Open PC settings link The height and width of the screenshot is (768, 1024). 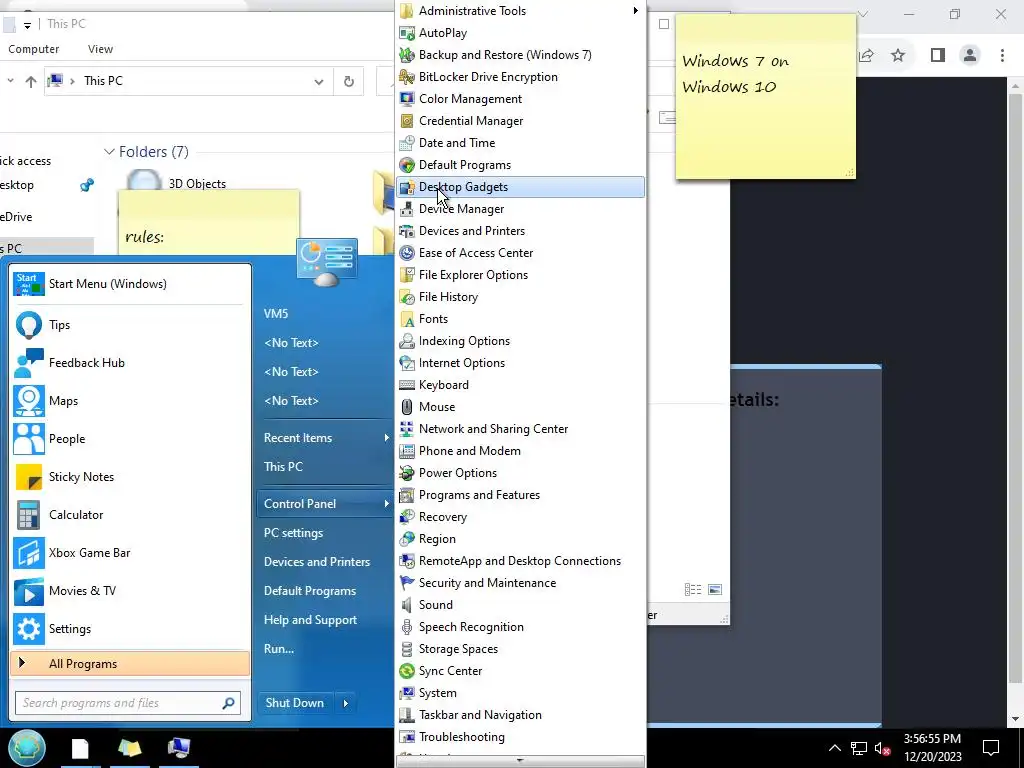[293, 533]
